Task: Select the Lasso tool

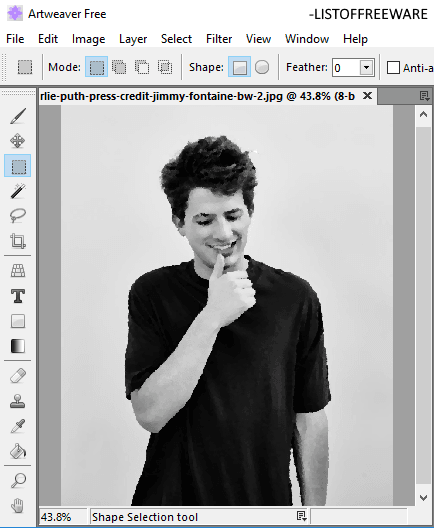Action: [x=18, y=216]
